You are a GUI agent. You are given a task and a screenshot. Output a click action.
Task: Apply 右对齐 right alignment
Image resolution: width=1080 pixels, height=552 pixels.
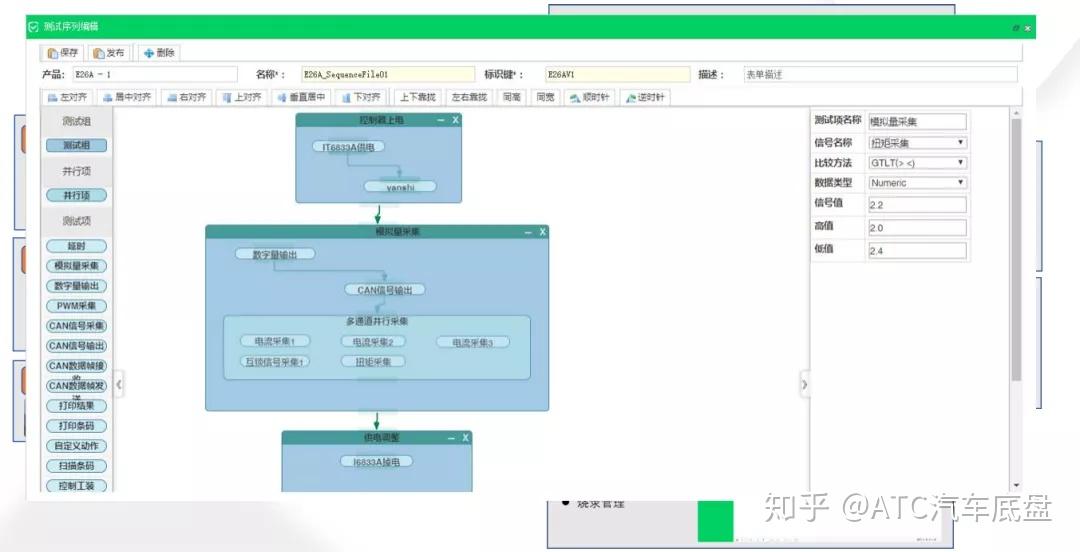coord(187,97)
